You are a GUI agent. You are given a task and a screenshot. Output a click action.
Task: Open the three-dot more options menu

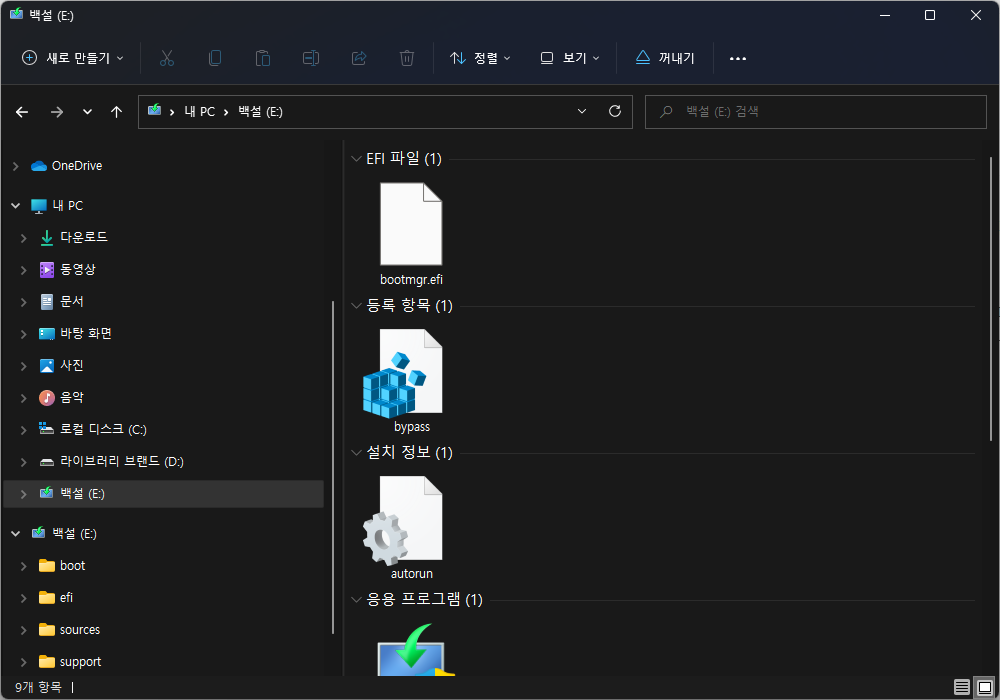click(738, 58)
